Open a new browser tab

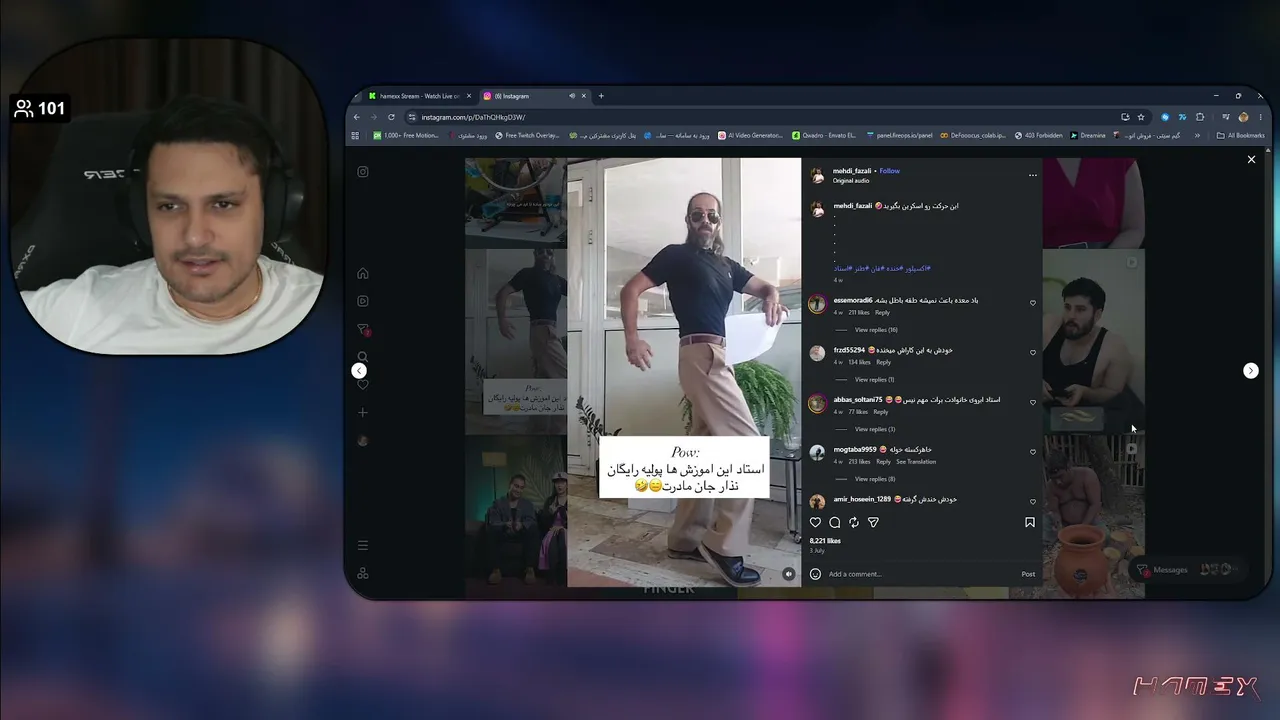pyautogui.click(x=601, y=96)
